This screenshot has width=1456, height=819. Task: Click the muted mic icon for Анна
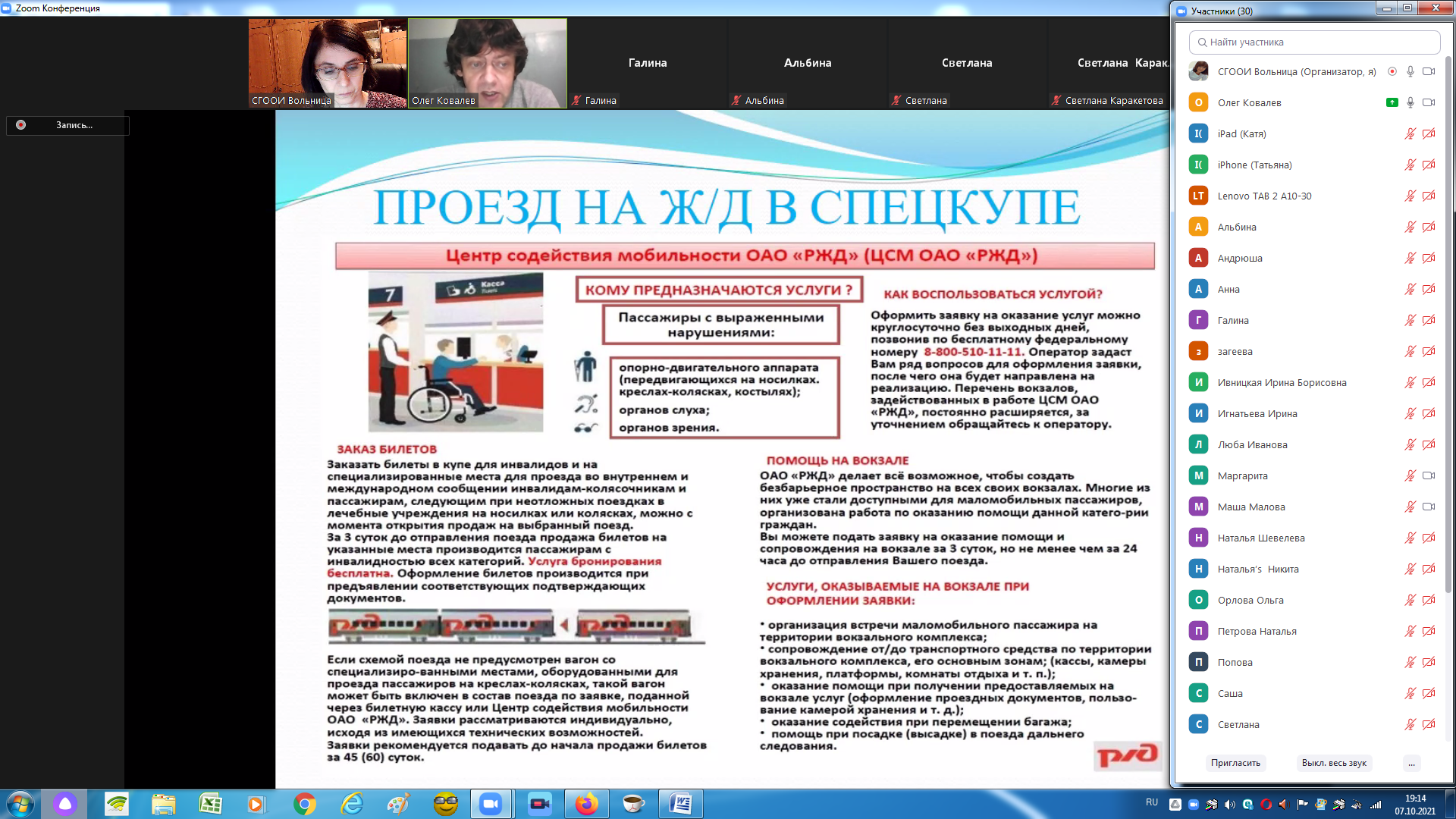pyautogui.click(x=1410, y=289)
